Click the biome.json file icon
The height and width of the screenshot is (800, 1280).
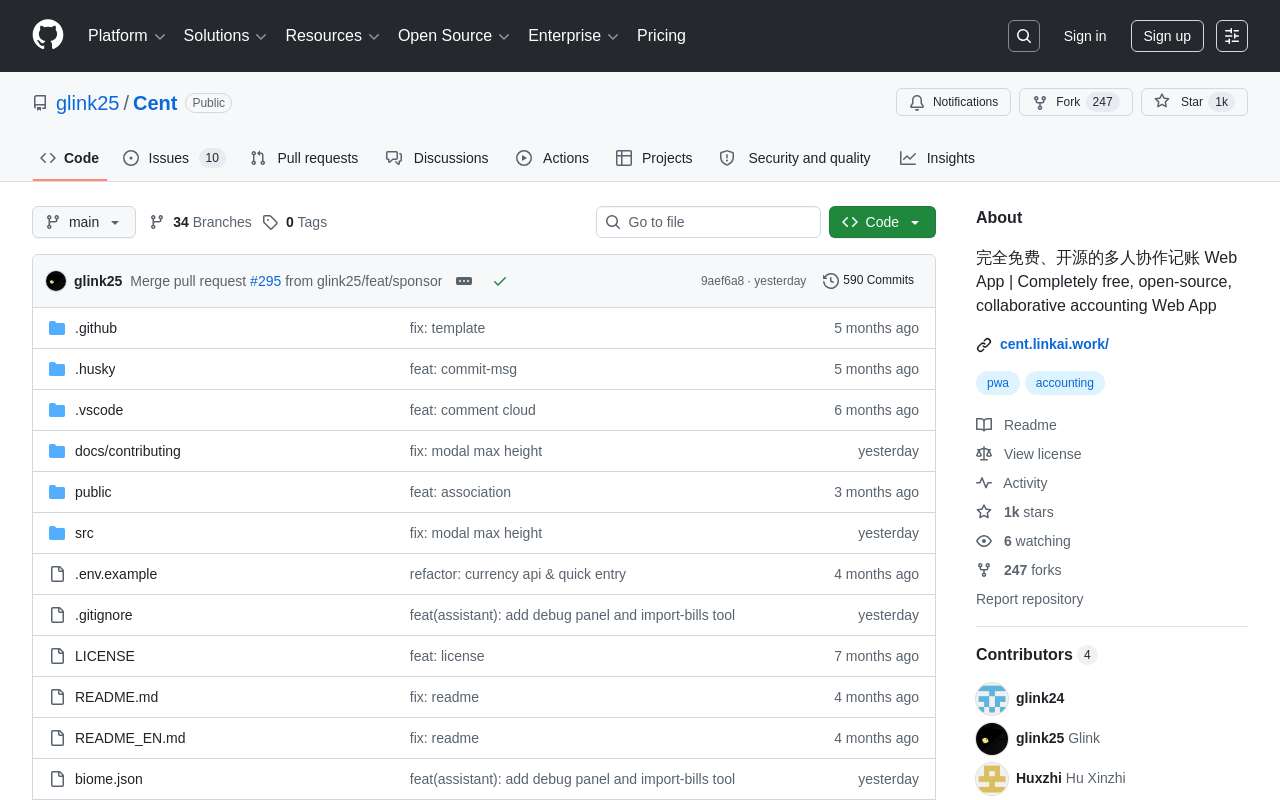(x=57, y=779)
